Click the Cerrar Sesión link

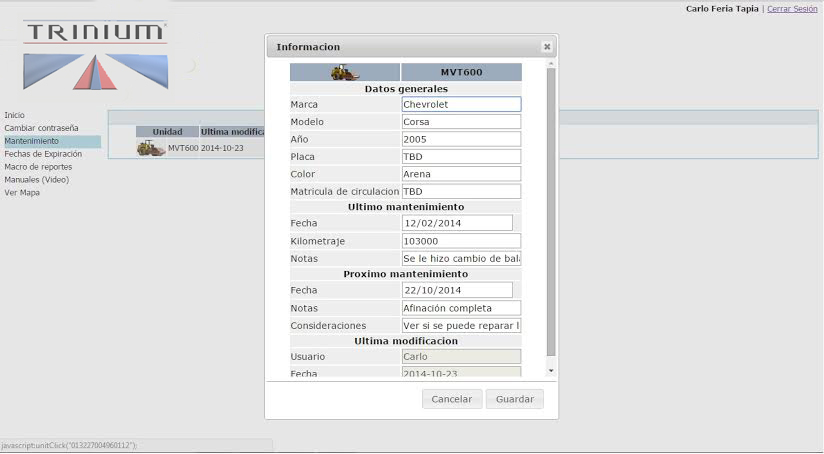792,9
